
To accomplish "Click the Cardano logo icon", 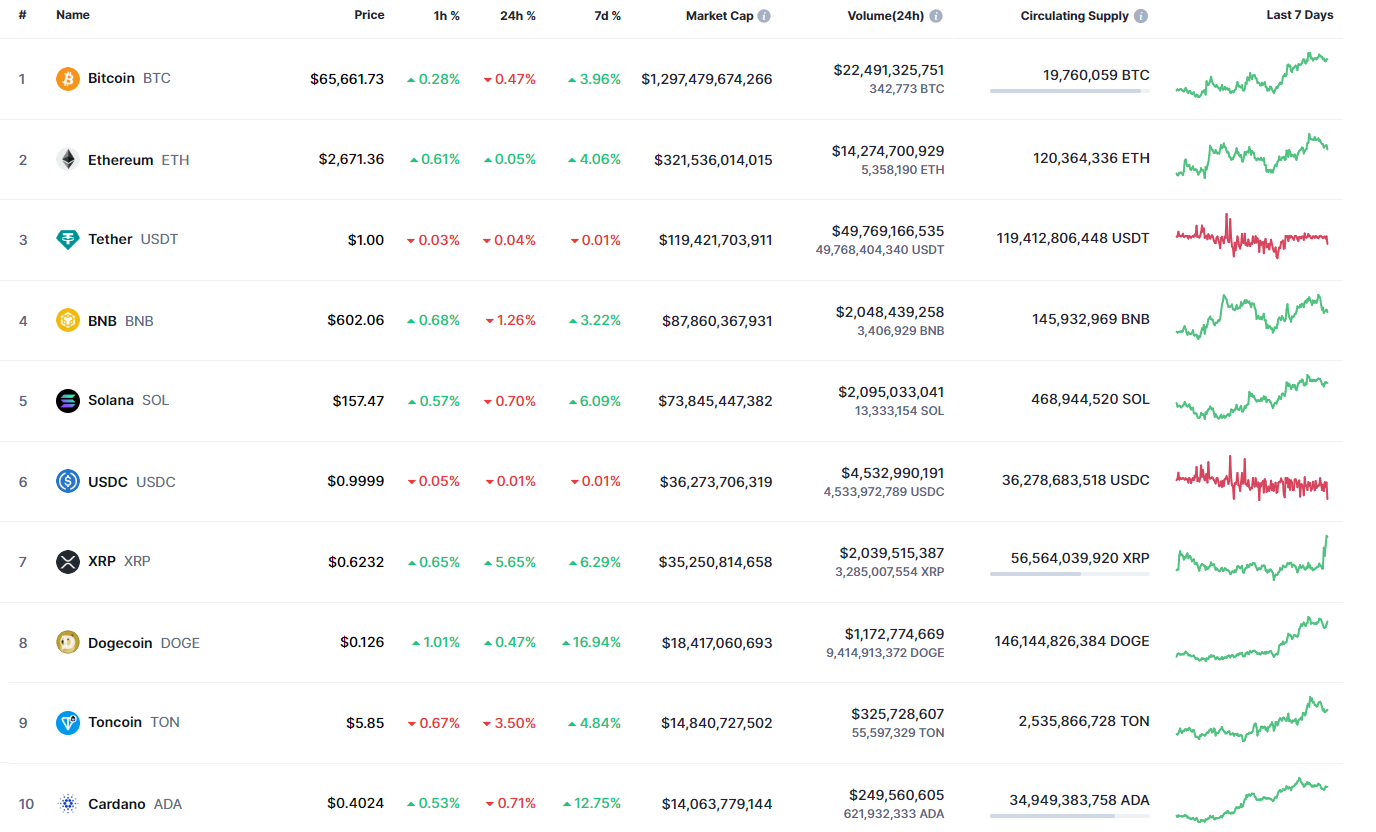I will click(68, 803).
